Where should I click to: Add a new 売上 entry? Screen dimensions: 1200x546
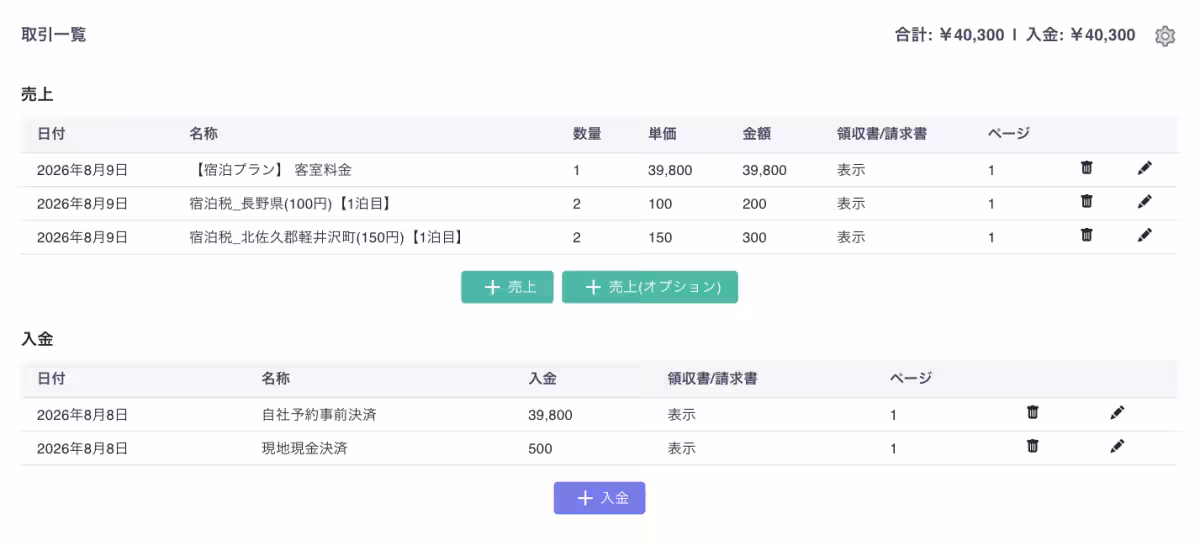coord(507,287)
